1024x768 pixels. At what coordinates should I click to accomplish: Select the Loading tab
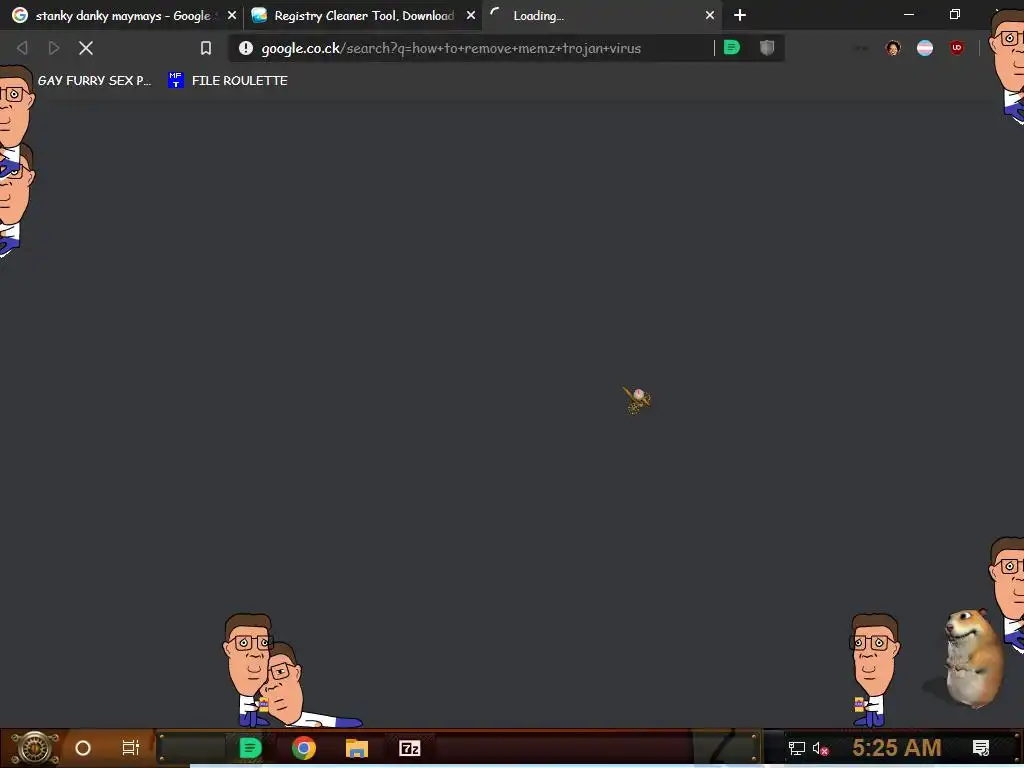coord(601,16)
